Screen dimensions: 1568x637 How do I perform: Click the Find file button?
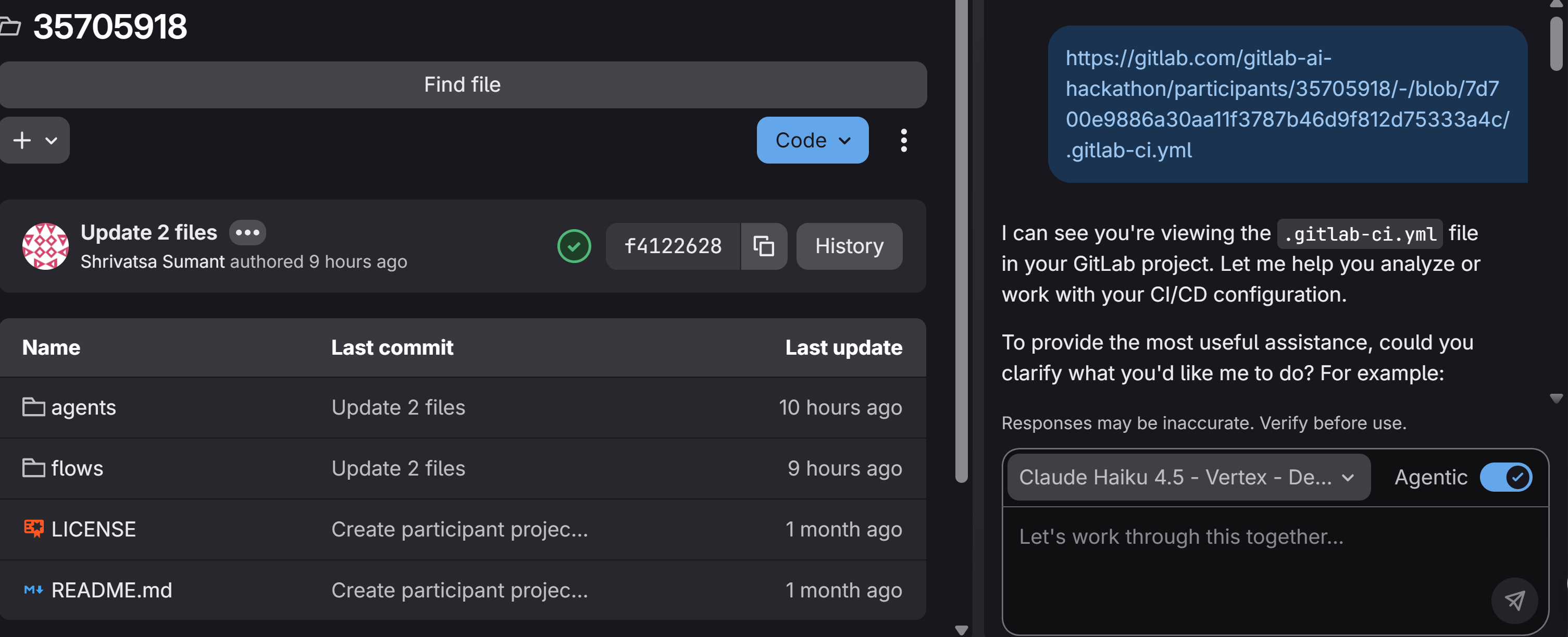coord(463,84)
